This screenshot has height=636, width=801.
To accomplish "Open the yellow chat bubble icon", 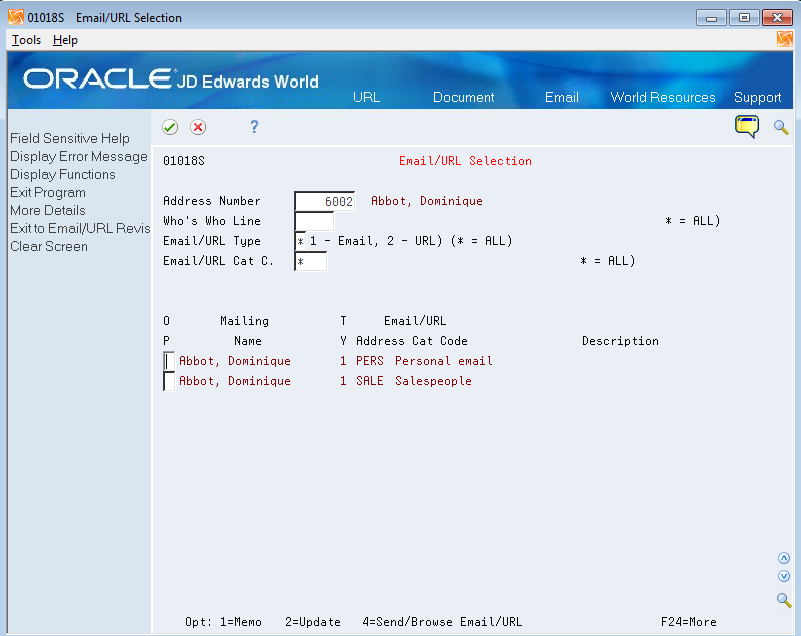I will pos(747,127).
